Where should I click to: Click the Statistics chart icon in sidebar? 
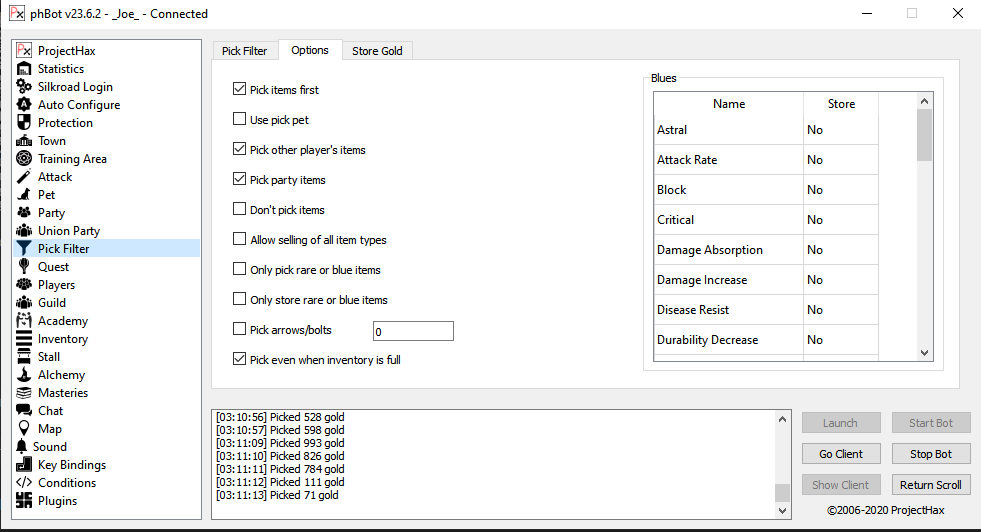point(24,69)
